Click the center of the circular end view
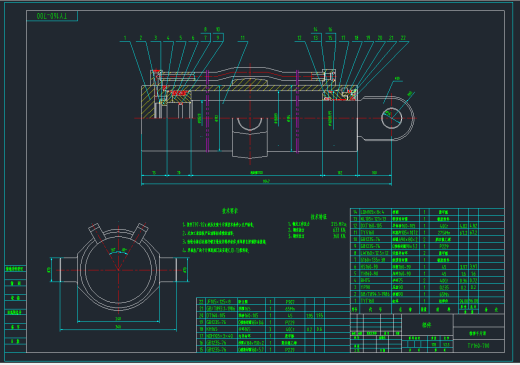 118,270
